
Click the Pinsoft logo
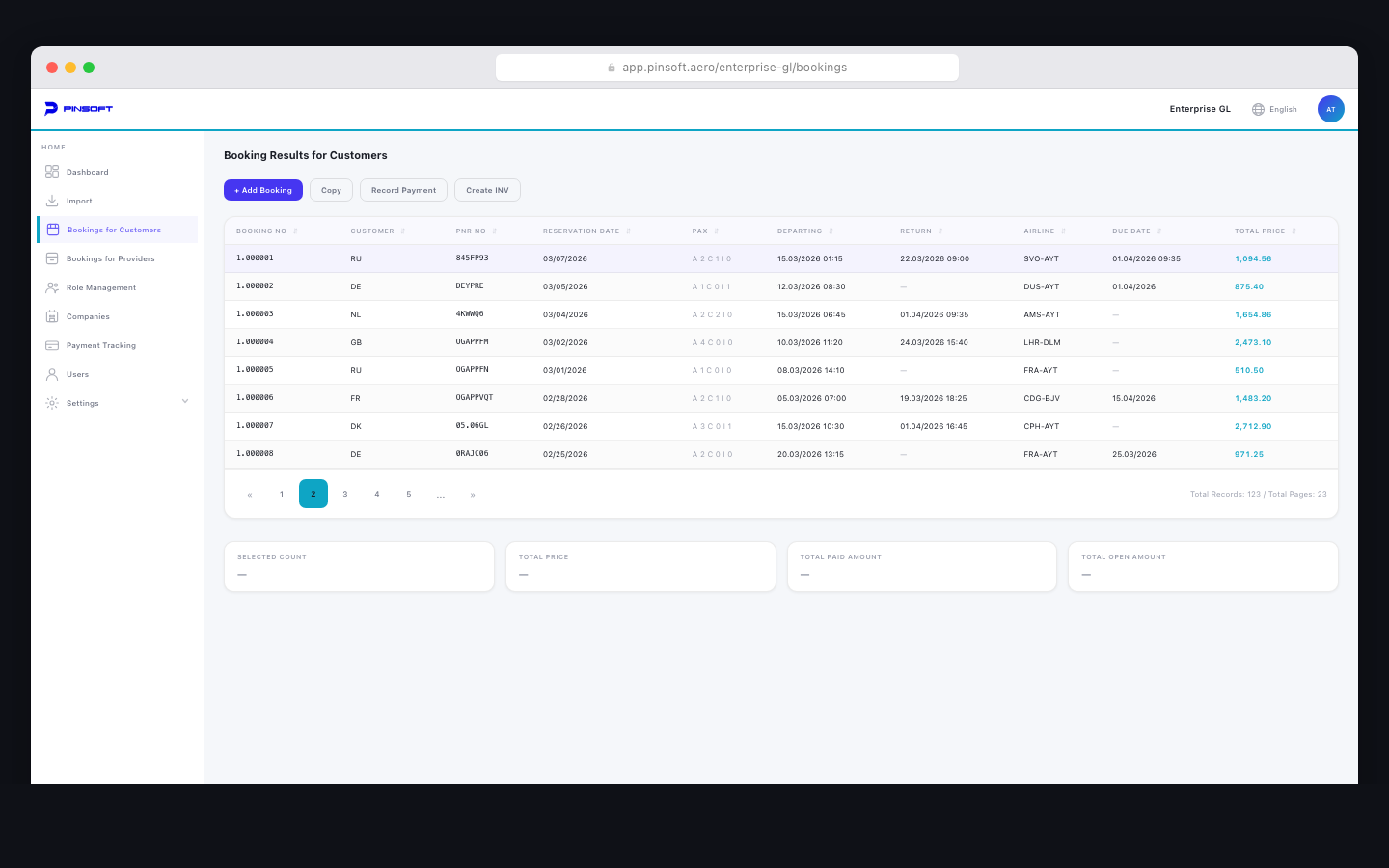tap(79, 108)
